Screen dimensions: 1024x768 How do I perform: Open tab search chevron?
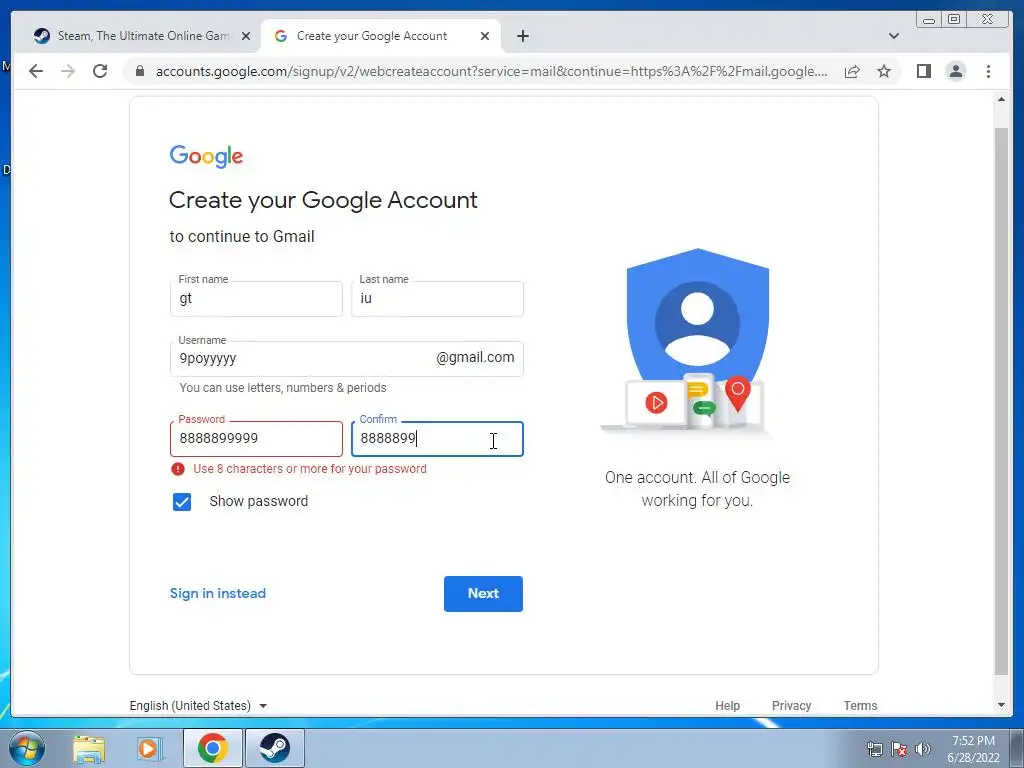[893, 36]
